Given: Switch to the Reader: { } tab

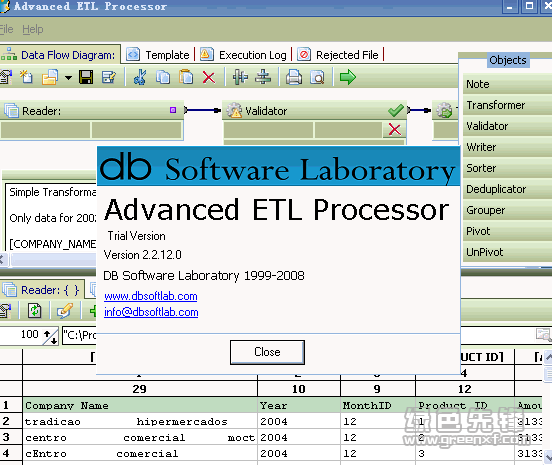Looking at the screenshot, I should pos(42,290).
